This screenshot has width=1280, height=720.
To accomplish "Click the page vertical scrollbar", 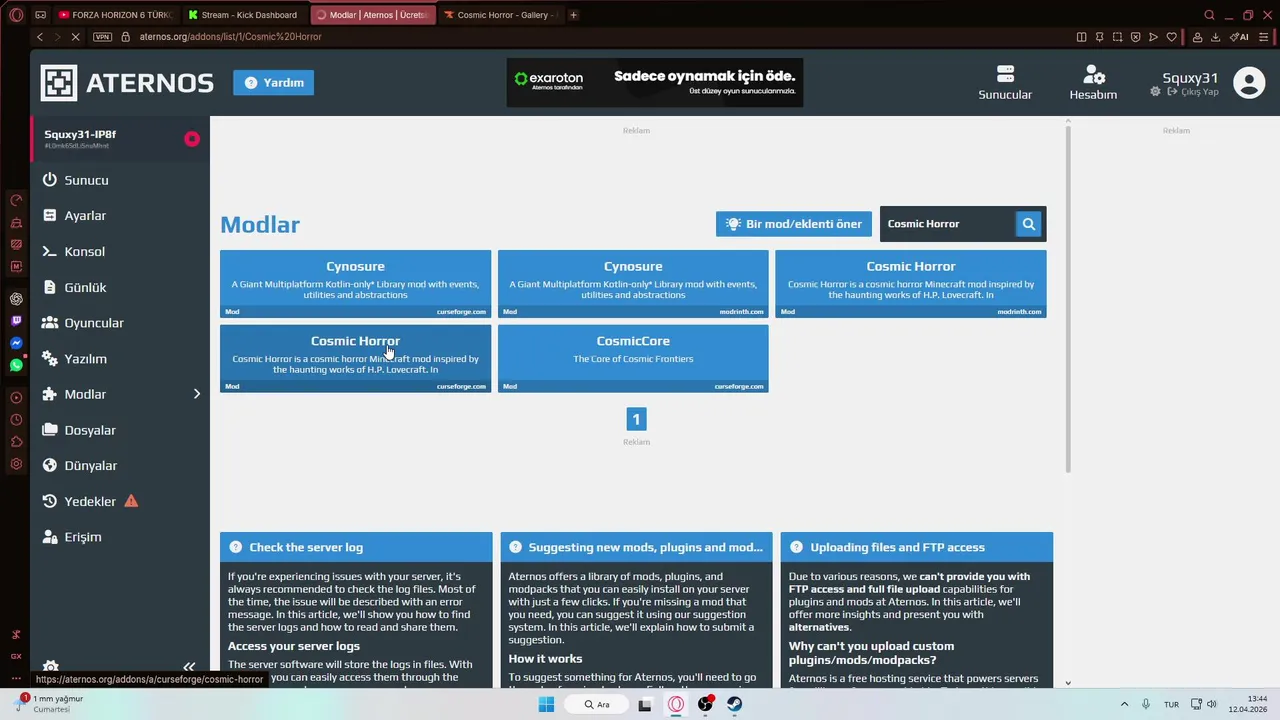I will [x=1068, y=300].
